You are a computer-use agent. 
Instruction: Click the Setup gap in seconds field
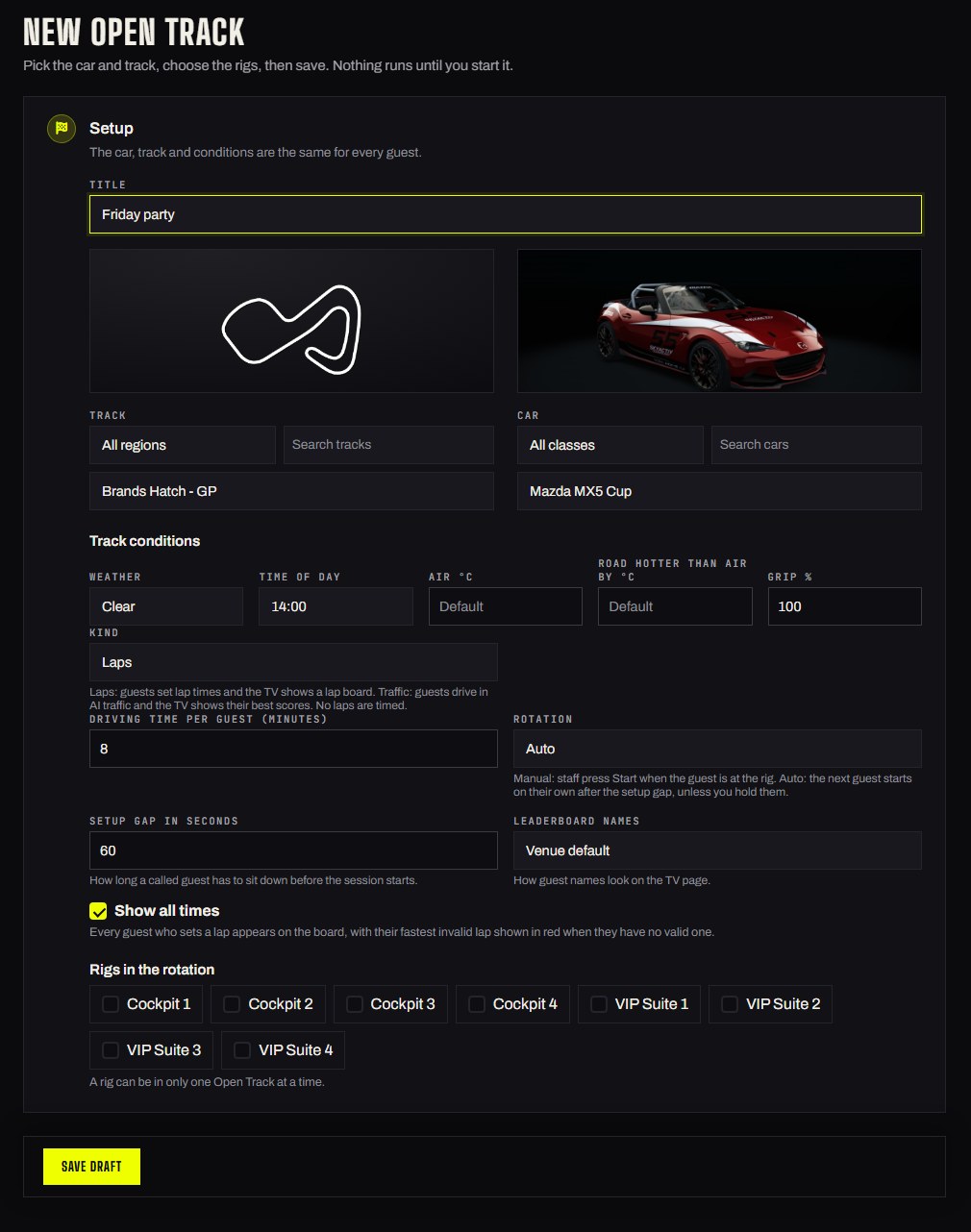tap(293, 850)
